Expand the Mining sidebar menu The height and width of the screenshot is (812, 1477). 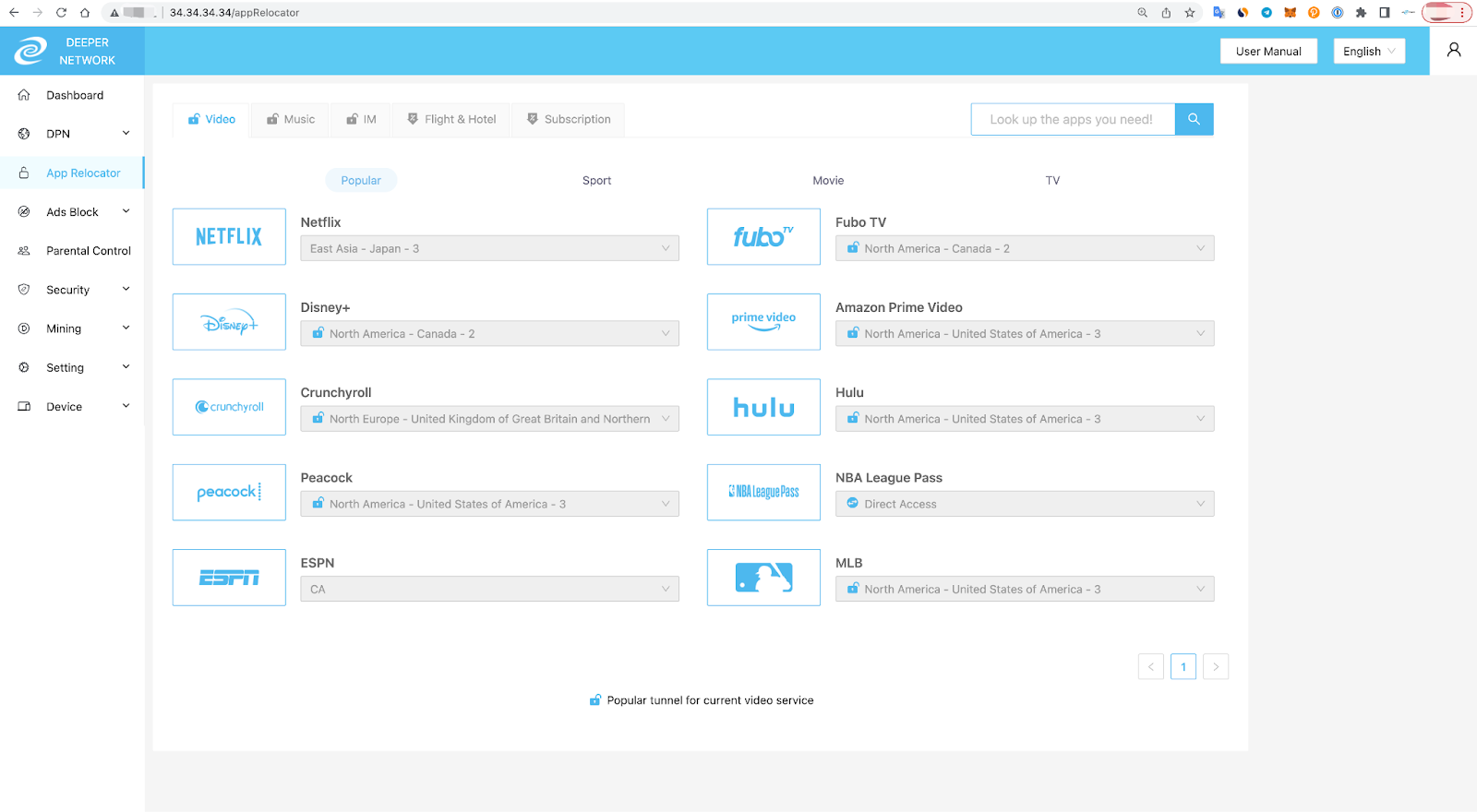point(72,328)
